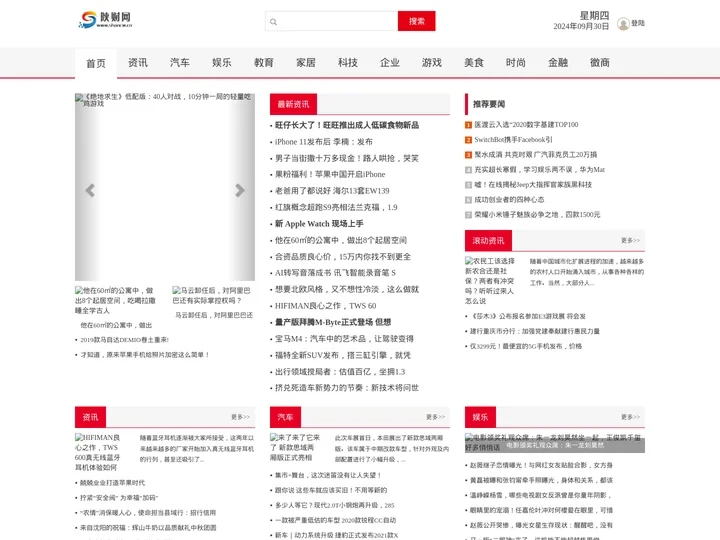Open headline 新 Apple Watch 现场上手

319,224
